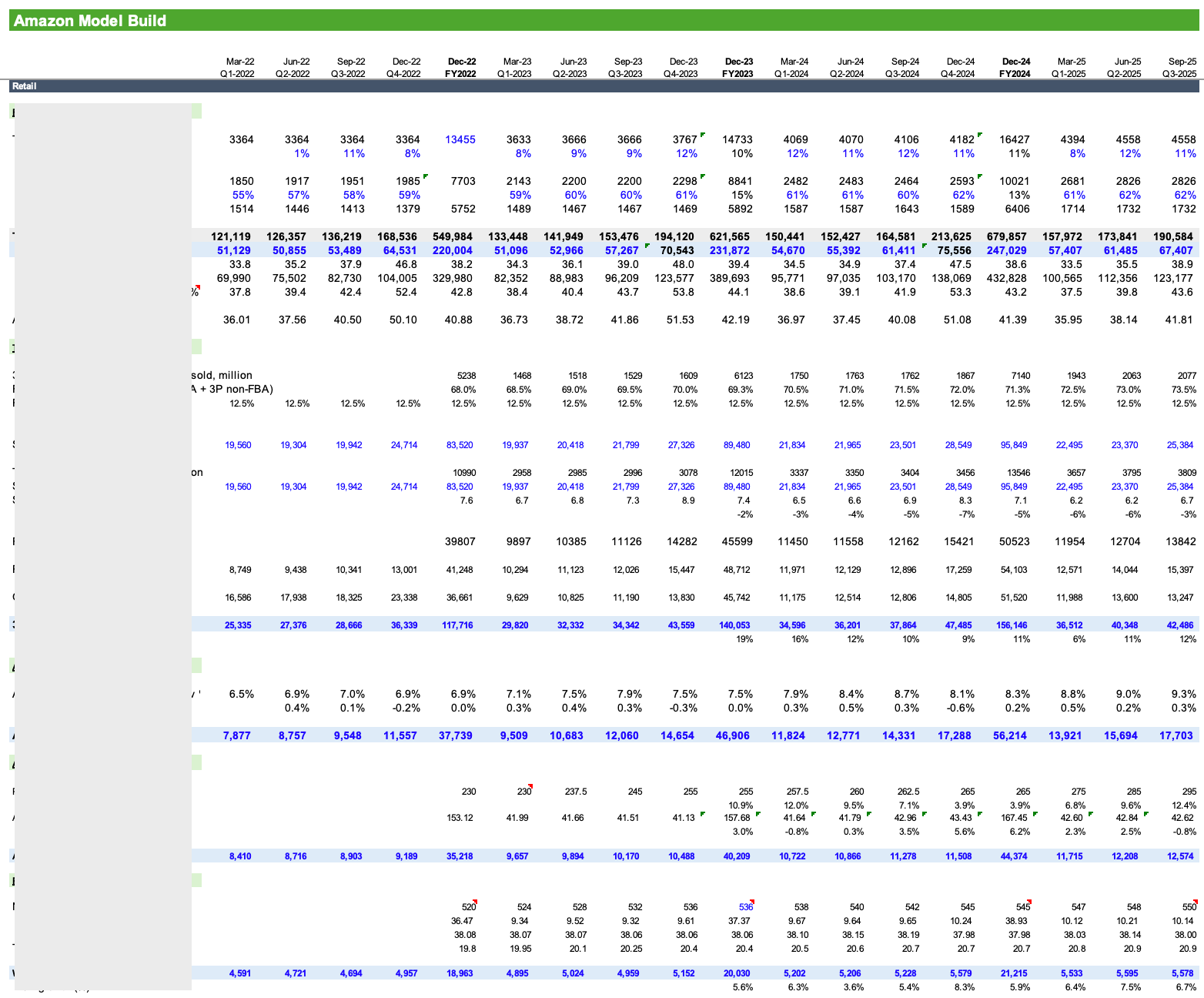The width and height of the screenshot is (1204, 998).
Task: Select the blue value '18,963'
Action: 460,973
